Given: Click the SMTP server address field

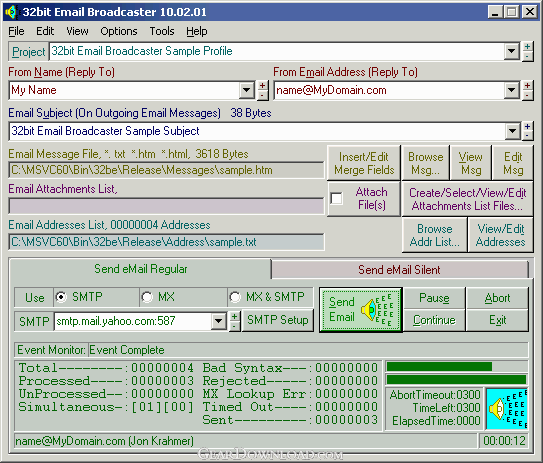Looking at the screenshot, I should [133, 321].
